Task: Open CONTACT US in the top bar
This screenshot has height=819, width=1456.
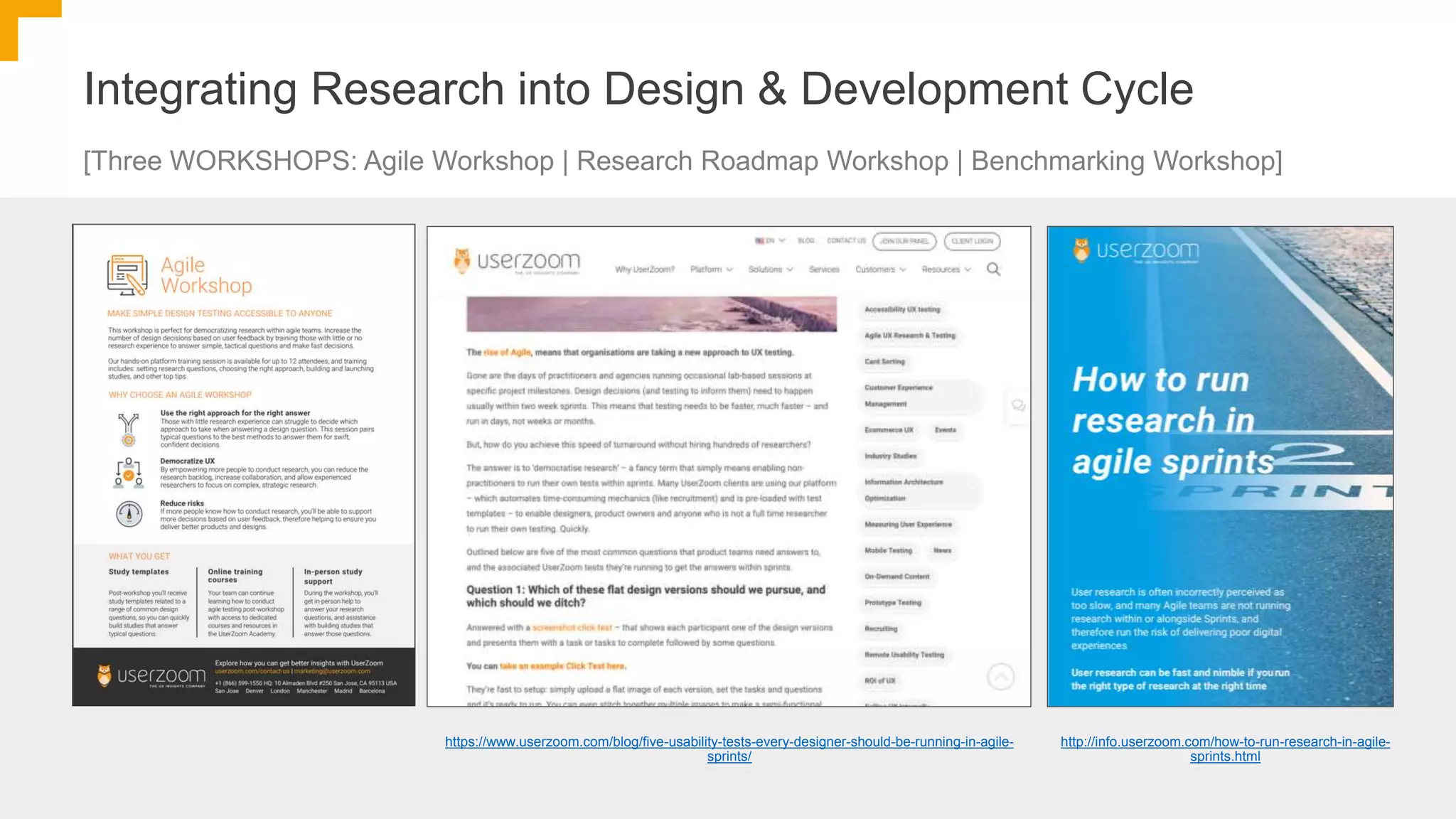Action: tap(846, 241)
